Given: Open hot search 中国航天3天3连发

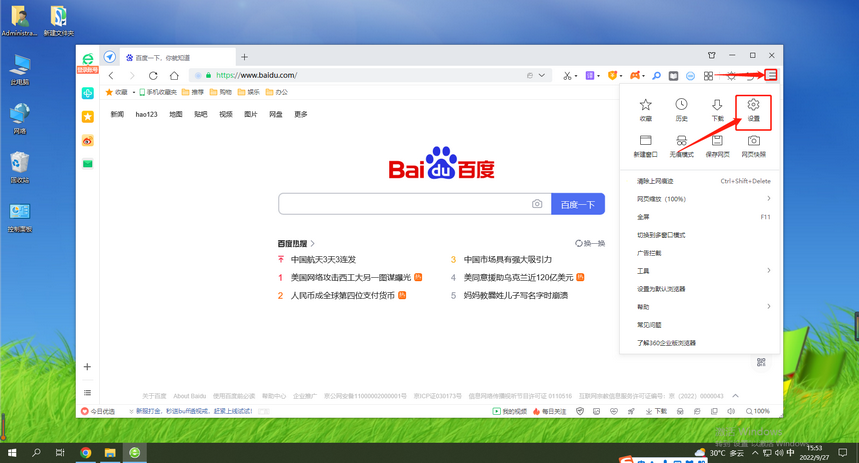Looking at the screenshot, I should [323, 260].
